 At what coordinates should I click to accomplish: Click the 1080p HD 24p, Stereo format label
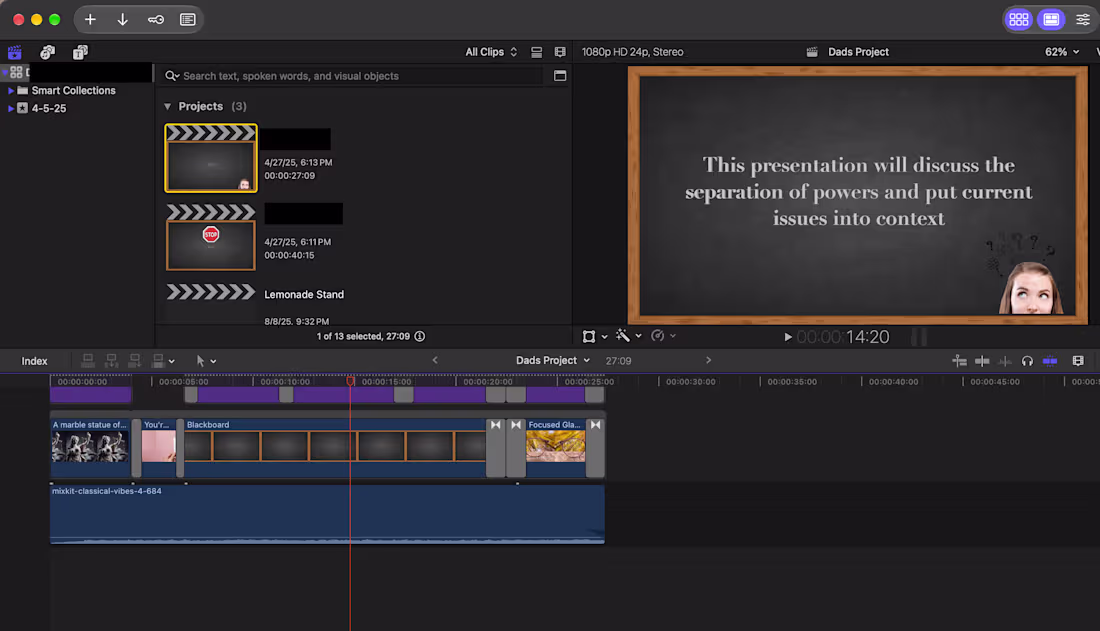tap(632, 52)
